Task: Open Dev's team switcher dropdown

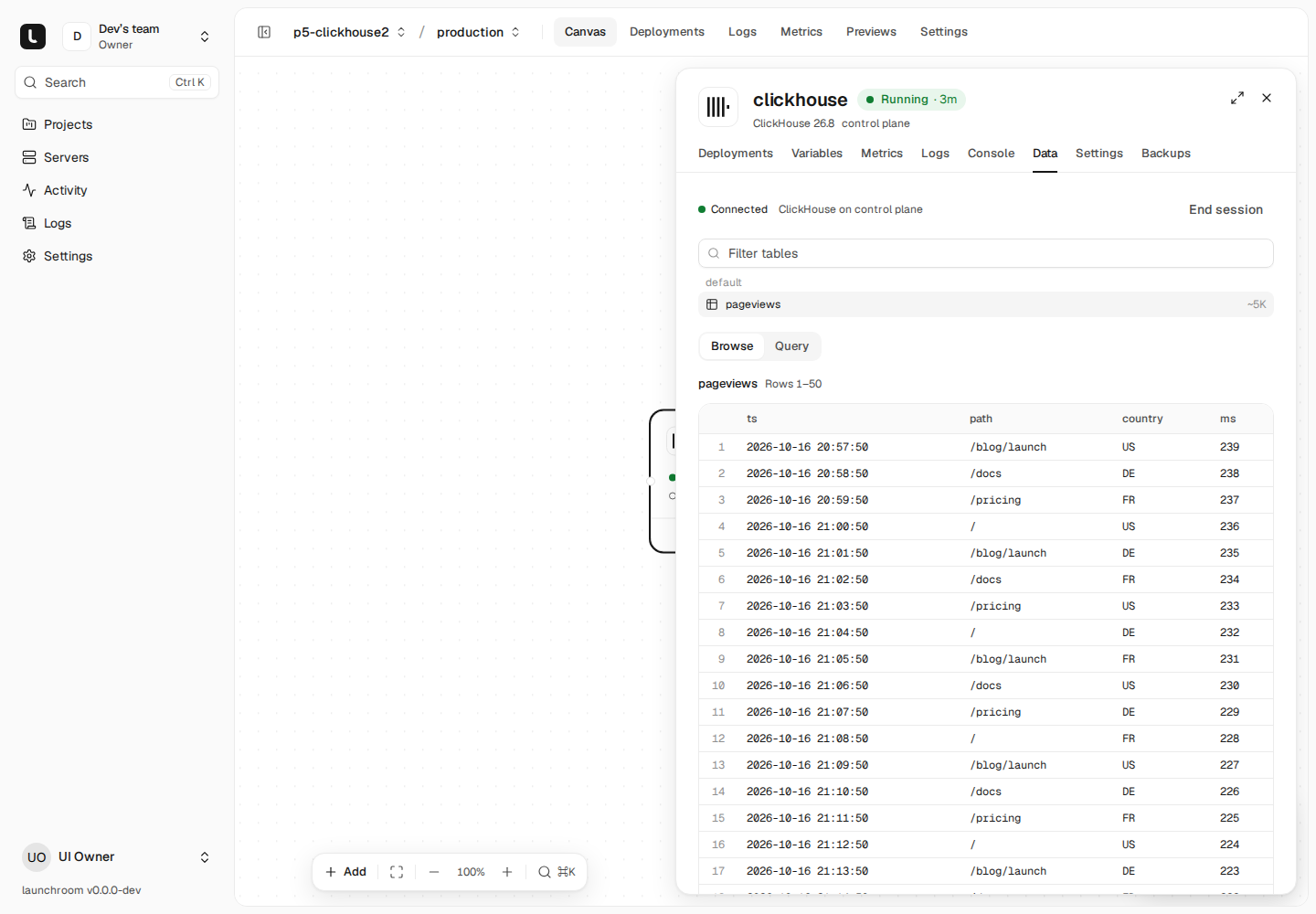Action: point(140,37)
